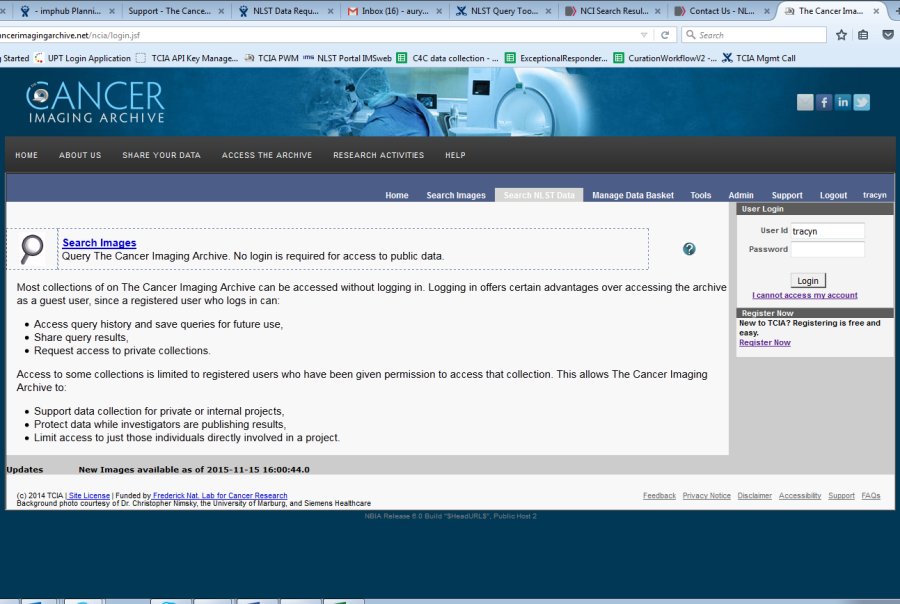Close the 'NLST Query Too...' tab

pos(549,11)
